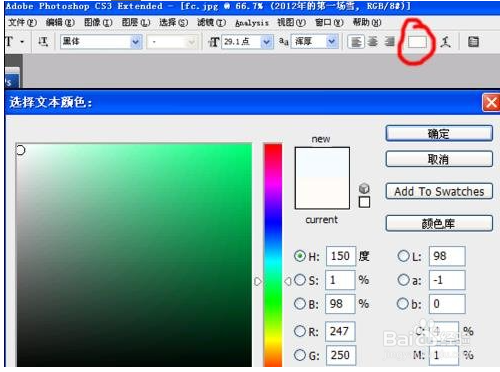Toggle the Character and Paragraph palettes
This screenshot has height=372, width=500.
pyautogui.click(x=473, y=42)
